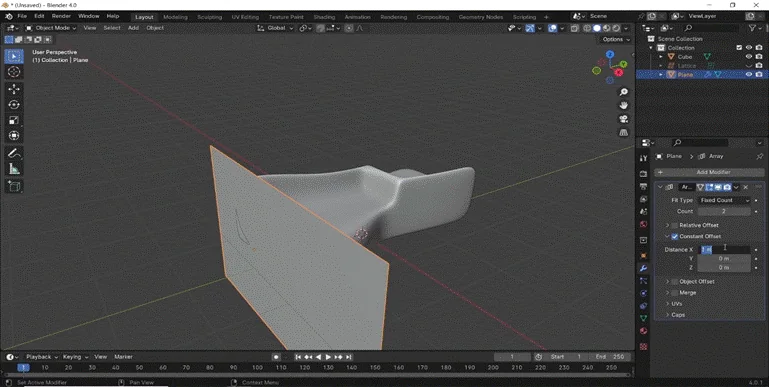Screen dimensions: 769x387
Task: Open the Render menu
Action: (x=61, y=16)
